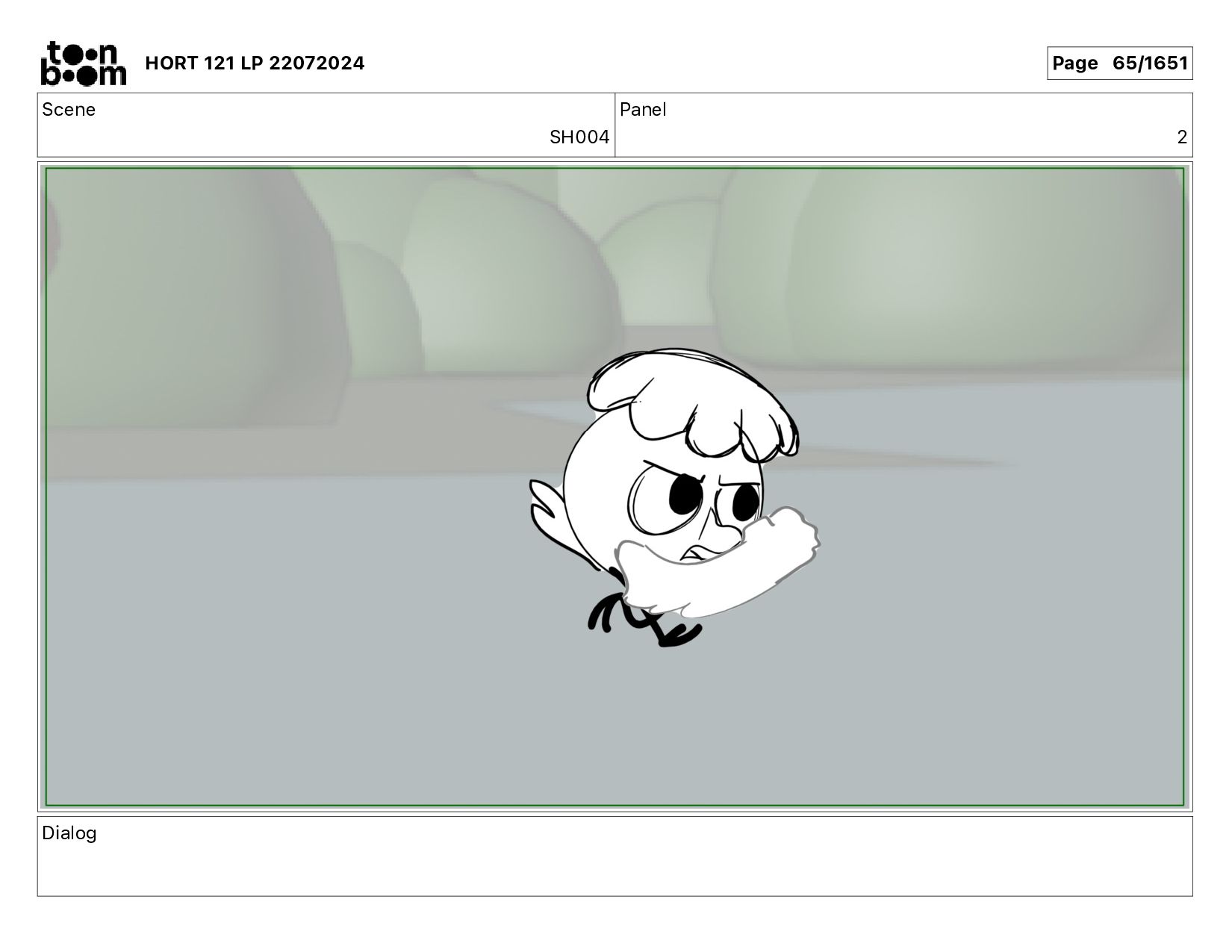Click the 'Dialog' label
This screenshot has width=1232, height=952.
(x=69, y=833)
